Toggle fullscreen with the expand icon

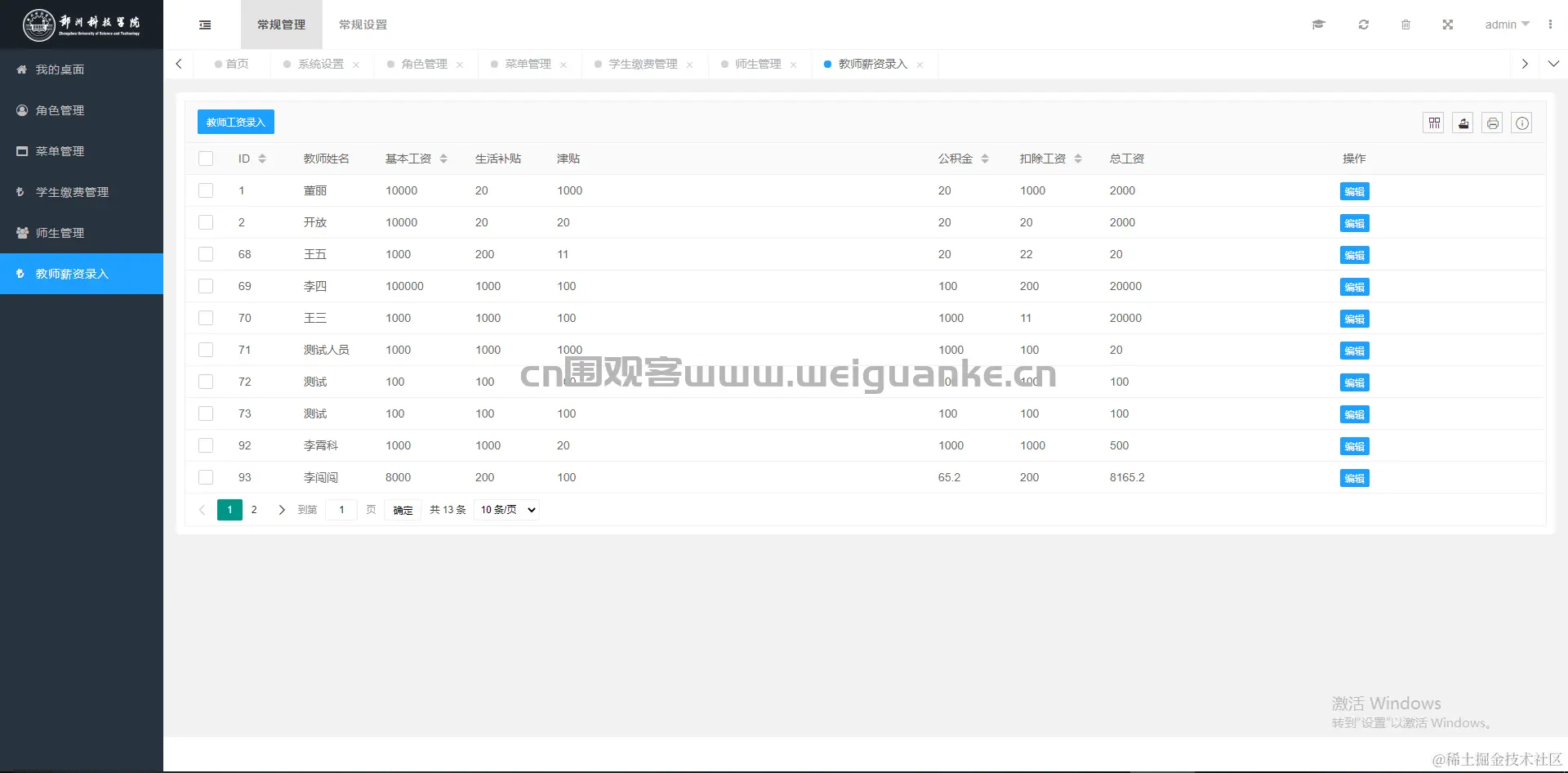coord(1447,25)
